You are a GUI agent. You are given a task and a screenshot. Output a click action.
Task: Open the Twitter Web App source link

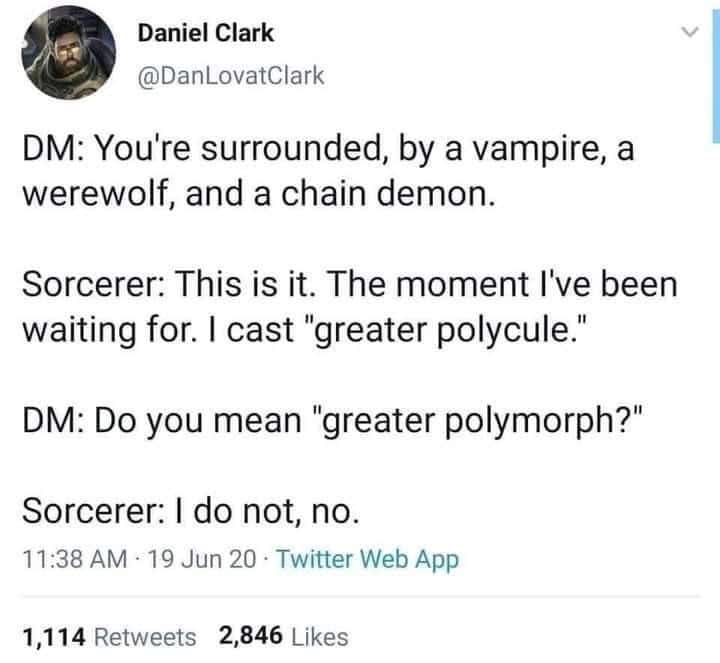click(367, 559)
